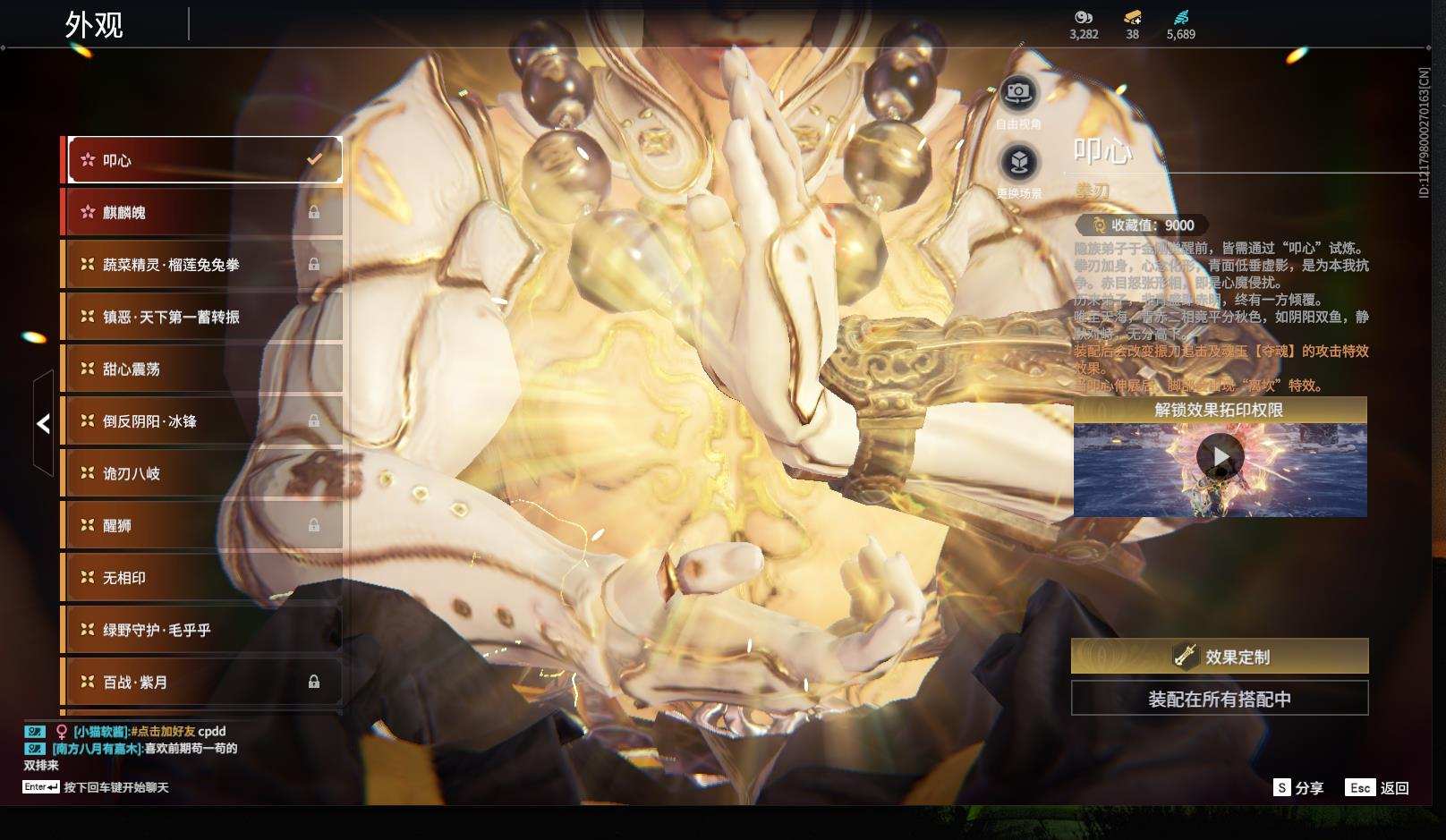Collapse the skin list with the left arrow
This screenshot has height=840, width=1446.
(43, 423)
